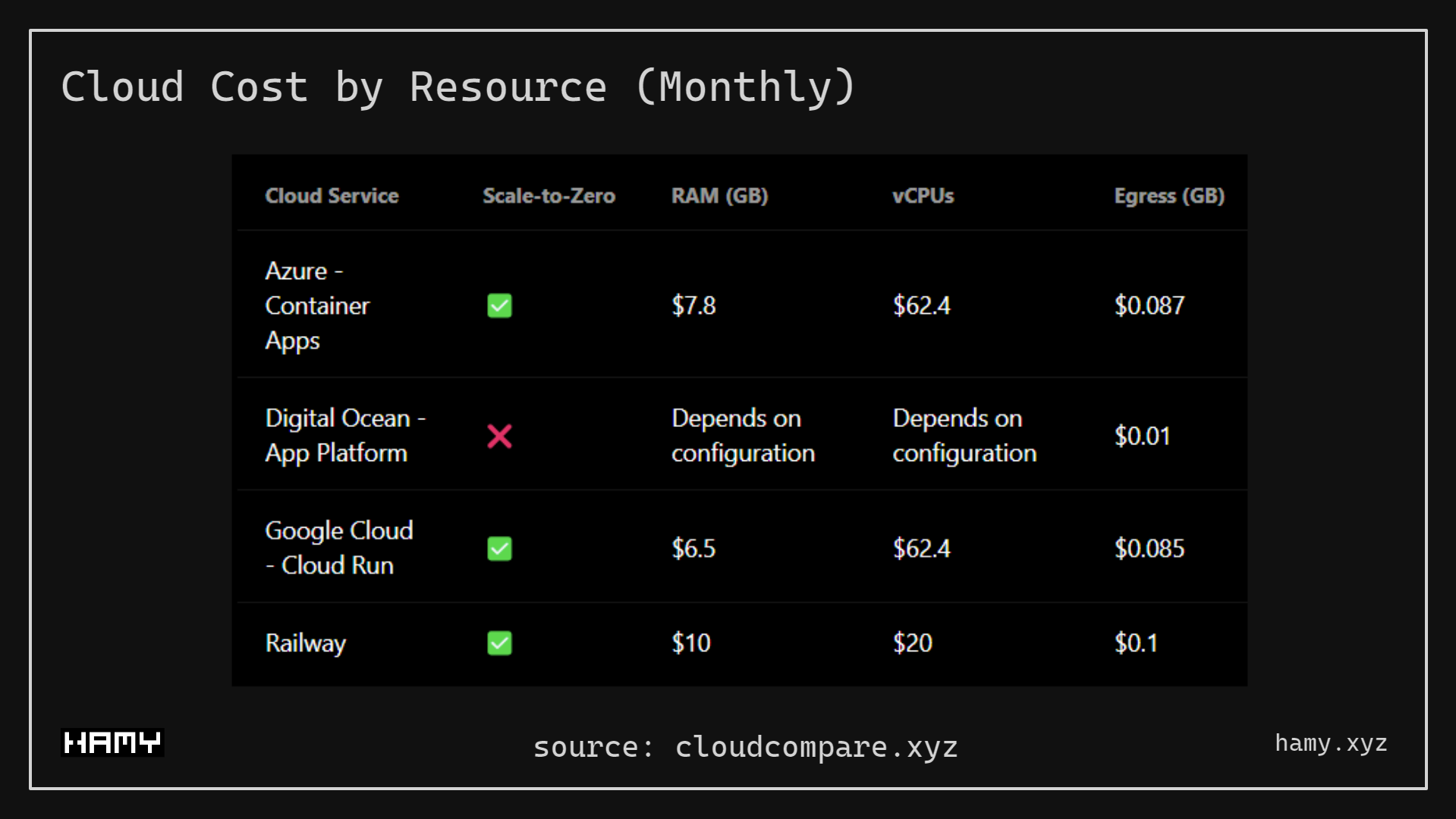The width and height of the screenshot is (1456, 819).
Task: Expand the Railway row details
Action: 305,643
